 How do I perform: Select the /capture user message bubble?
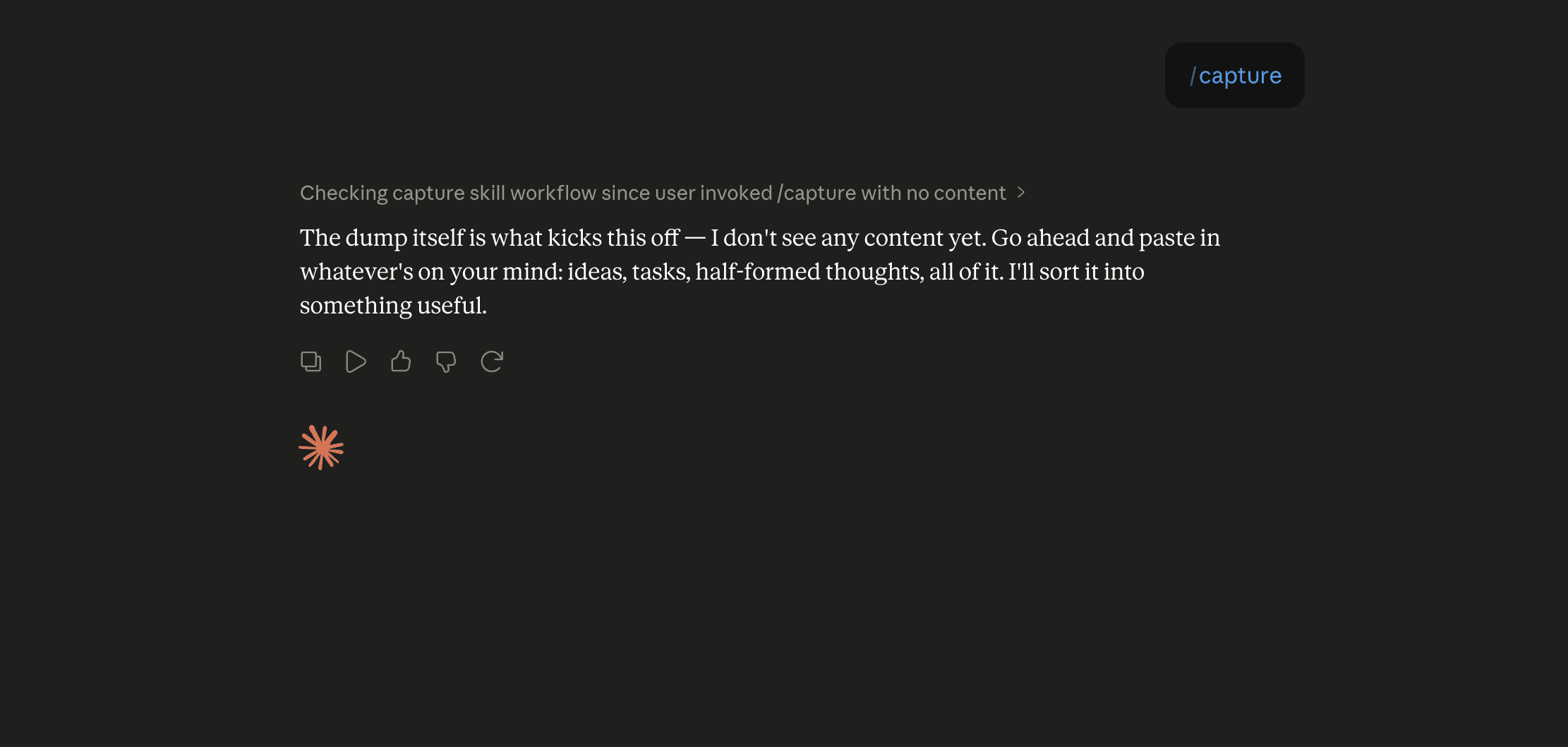[1234, 76]
